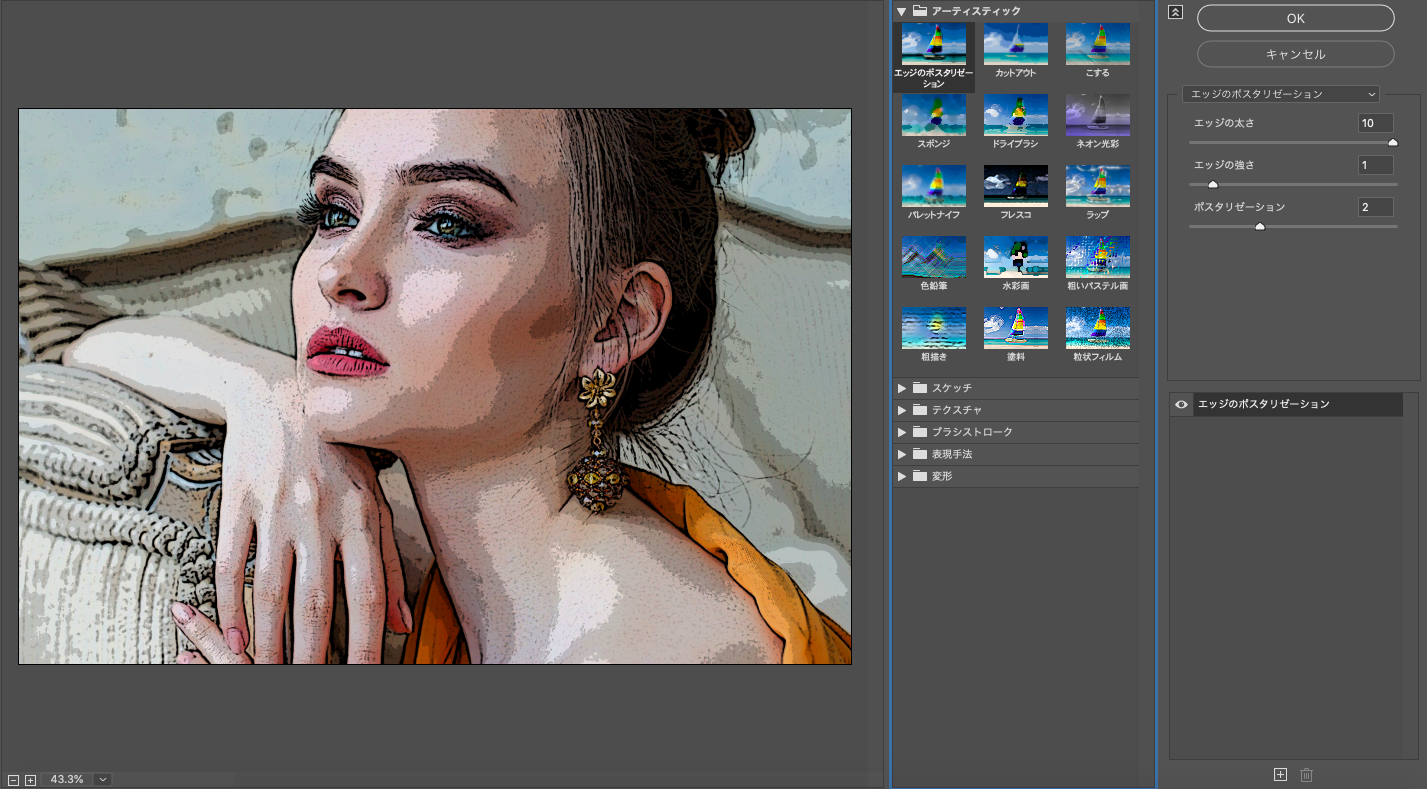This screenshot has height=789, width=1427.
Task: Expand the スケッチ folder
Action: click(x=902, y=388)
